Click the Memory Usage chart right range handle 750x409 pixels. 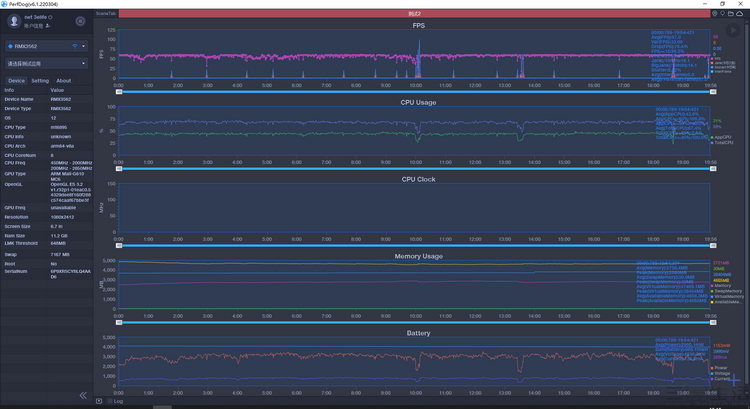(x=713, y=322)
